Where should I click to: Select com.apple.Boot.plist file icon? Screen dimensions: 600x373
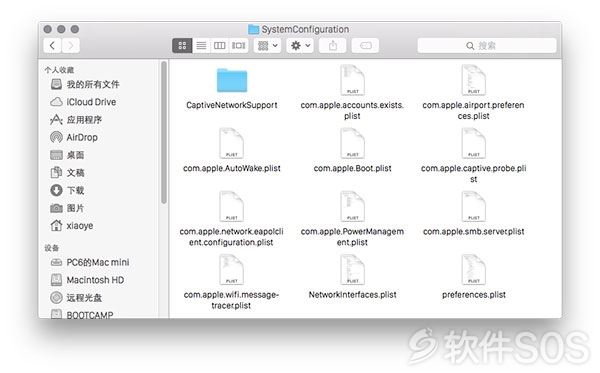352,143
